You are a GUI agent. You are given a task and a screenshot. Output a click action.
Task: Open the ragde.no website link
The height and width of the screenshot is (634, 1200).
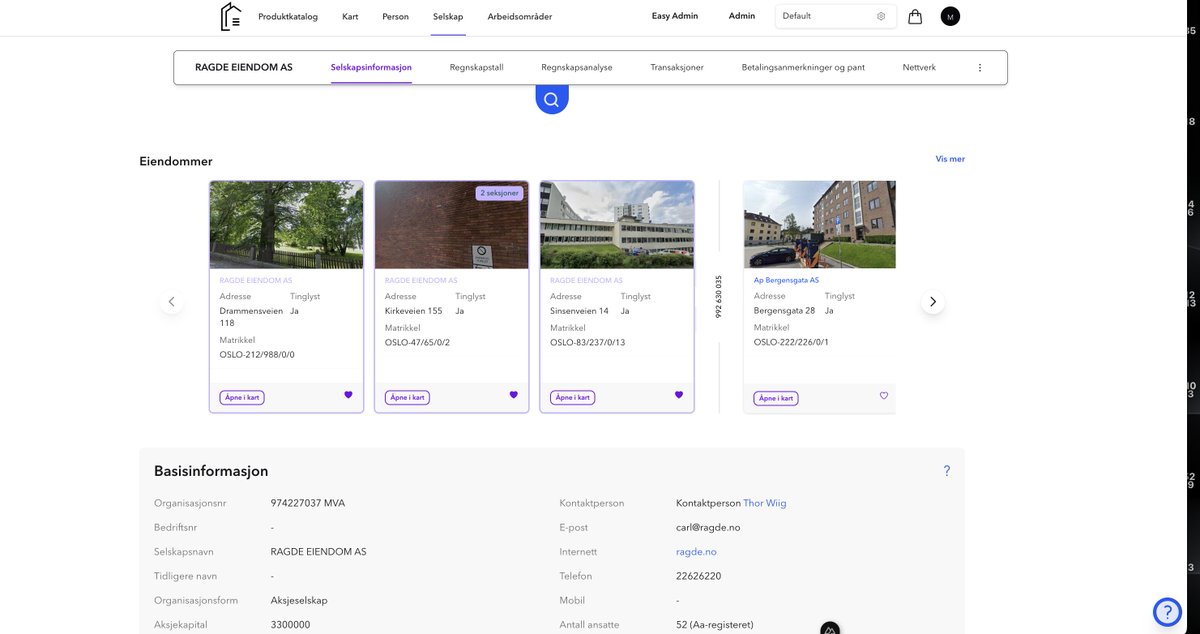pos(696,552)
